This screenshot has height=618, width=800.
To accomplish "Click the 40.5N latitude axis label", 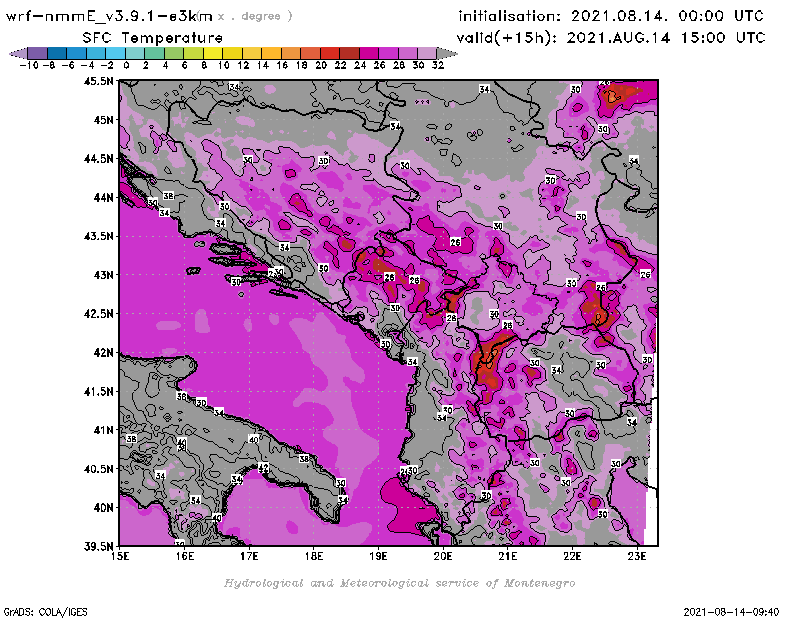I will pos(98,468).
